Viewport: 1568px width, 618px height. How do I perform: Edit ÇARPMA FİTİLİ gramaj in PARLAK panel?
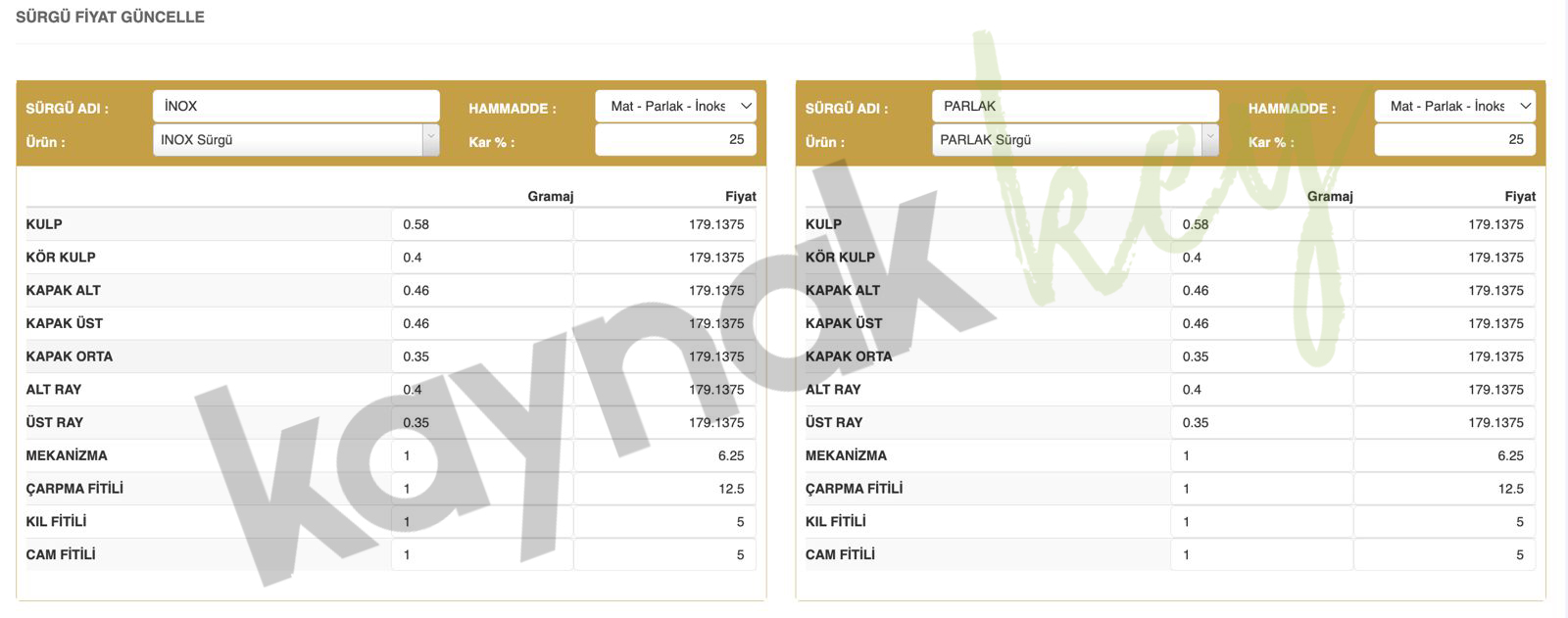1261,489
